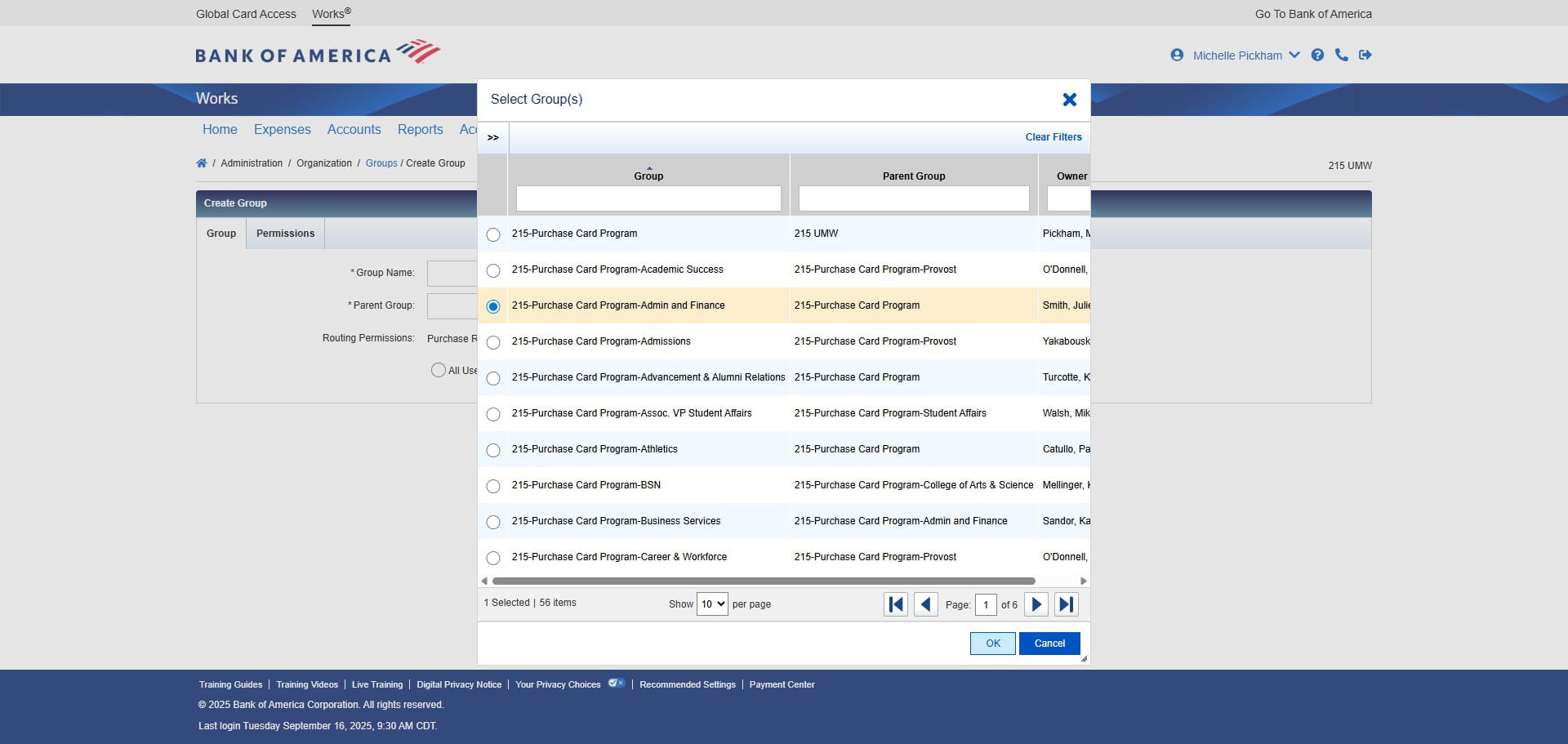Close the Select Group(s) dialog with the X
Screen dimensions: 1568x744
[1070, 99]
